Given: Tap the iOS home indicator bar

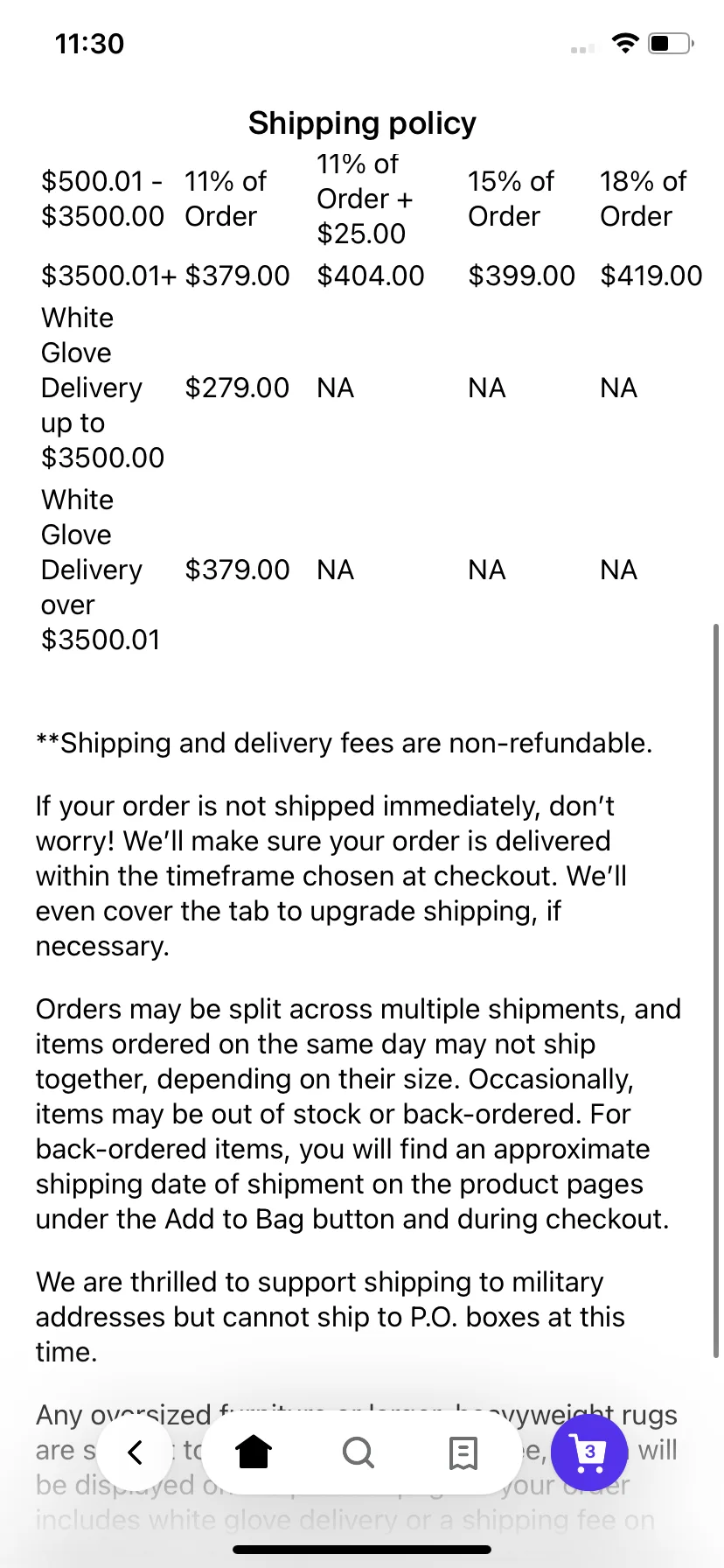Looking at the screenshot, I should coord(362,1550).
